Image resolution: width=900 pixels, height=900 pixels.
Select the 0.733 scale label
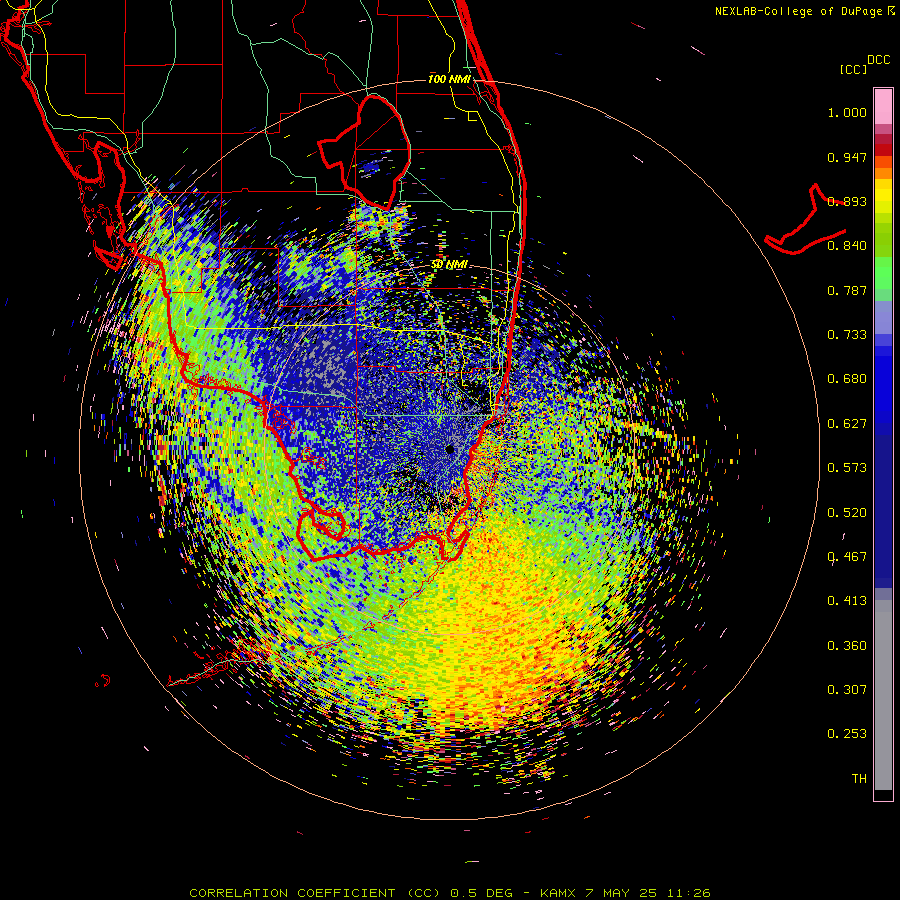pos(847,335)
